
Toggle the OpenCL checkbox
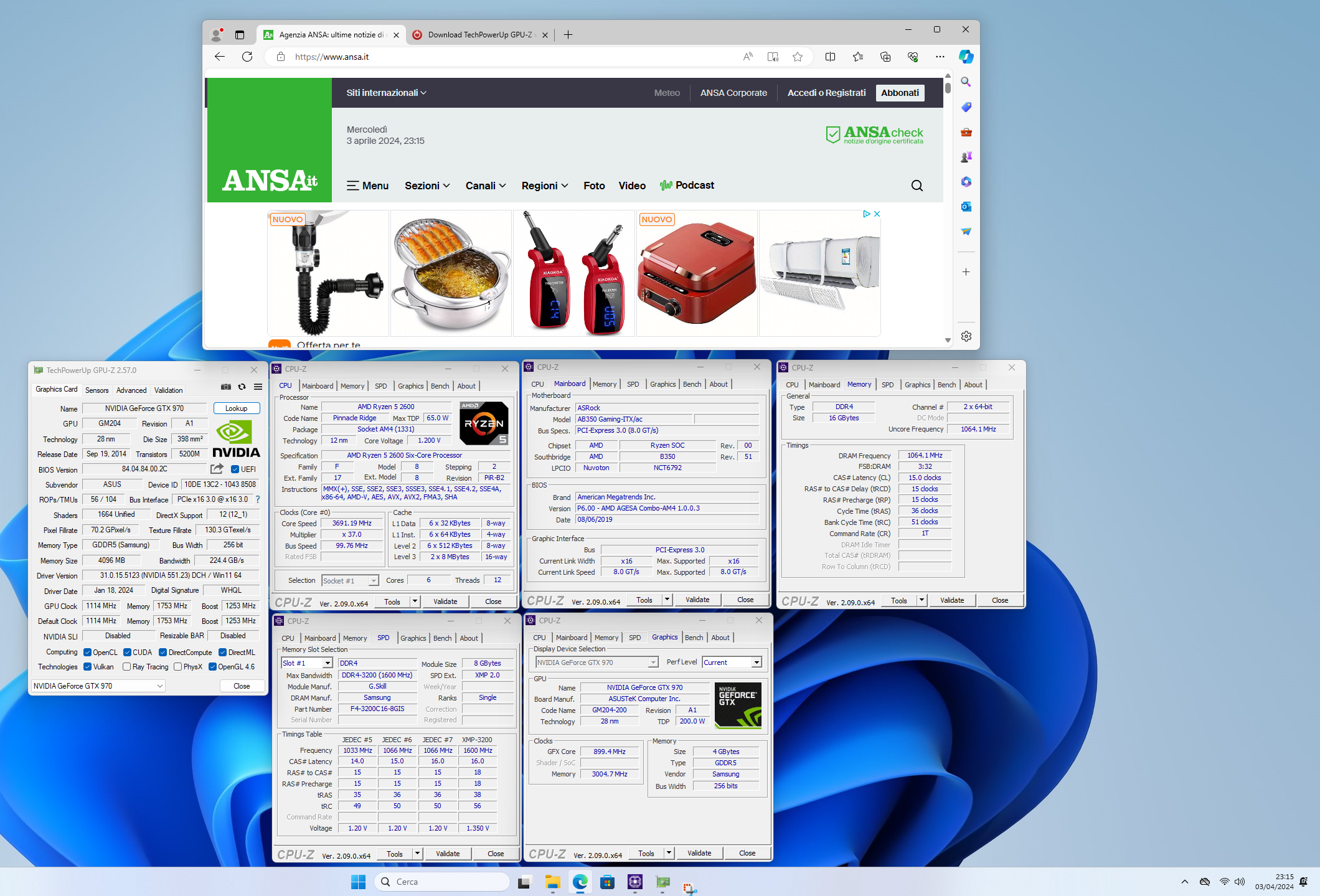pos(88,653)
